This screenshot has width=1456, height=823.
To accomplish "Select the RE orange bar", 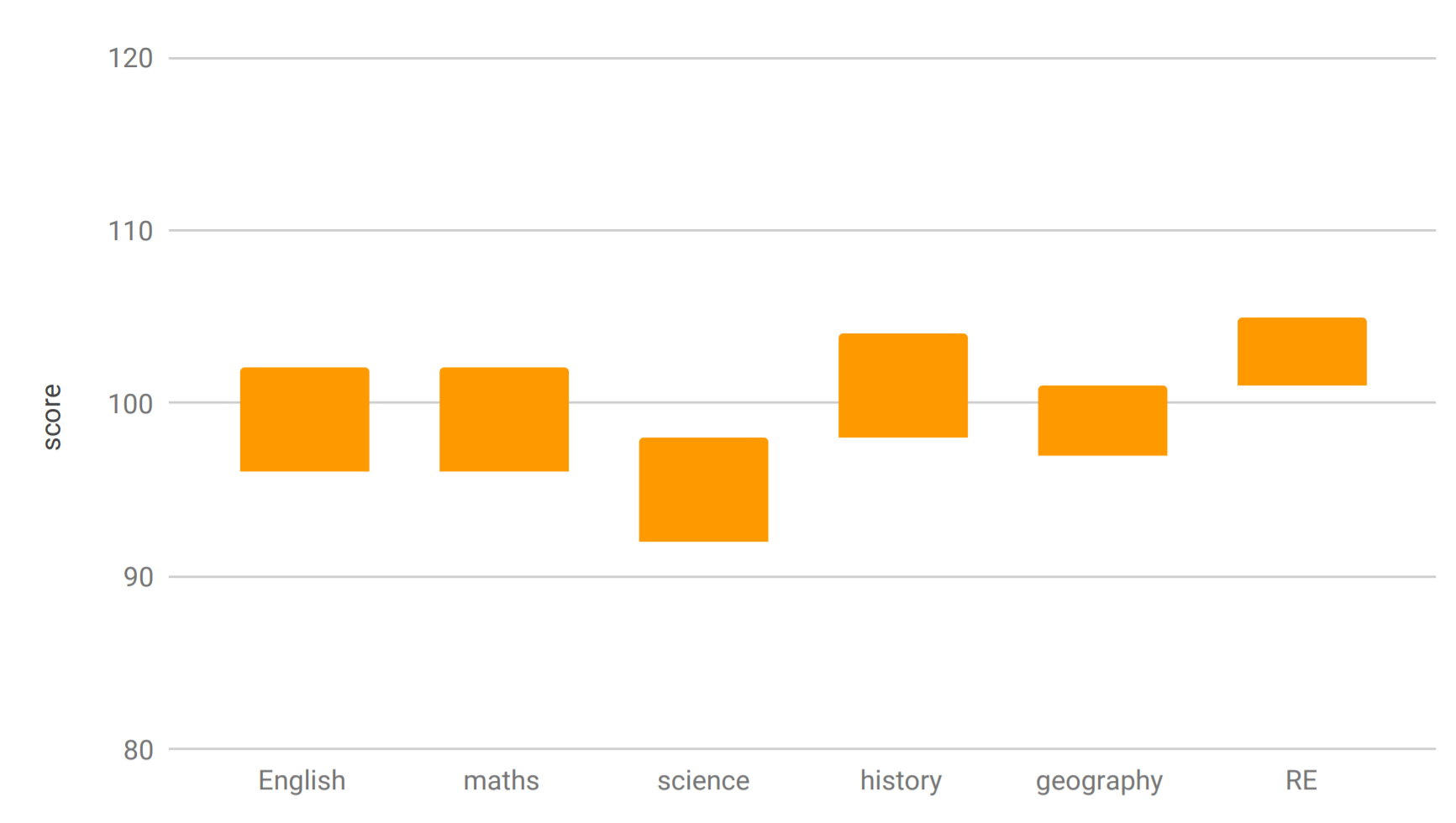I will click(1302, 351).
